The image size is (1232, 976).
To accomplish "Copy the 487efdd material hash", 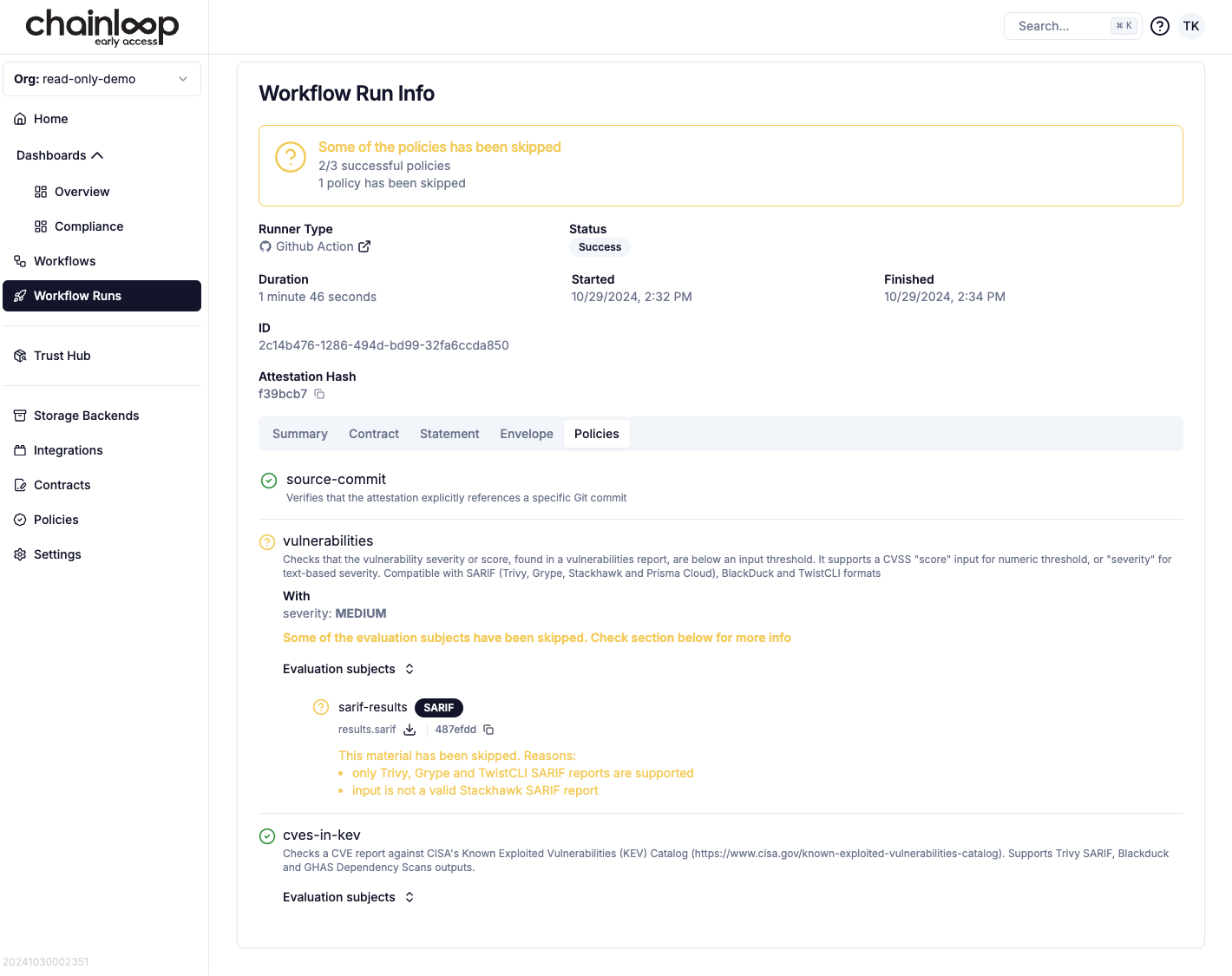I will coord(488,730).
